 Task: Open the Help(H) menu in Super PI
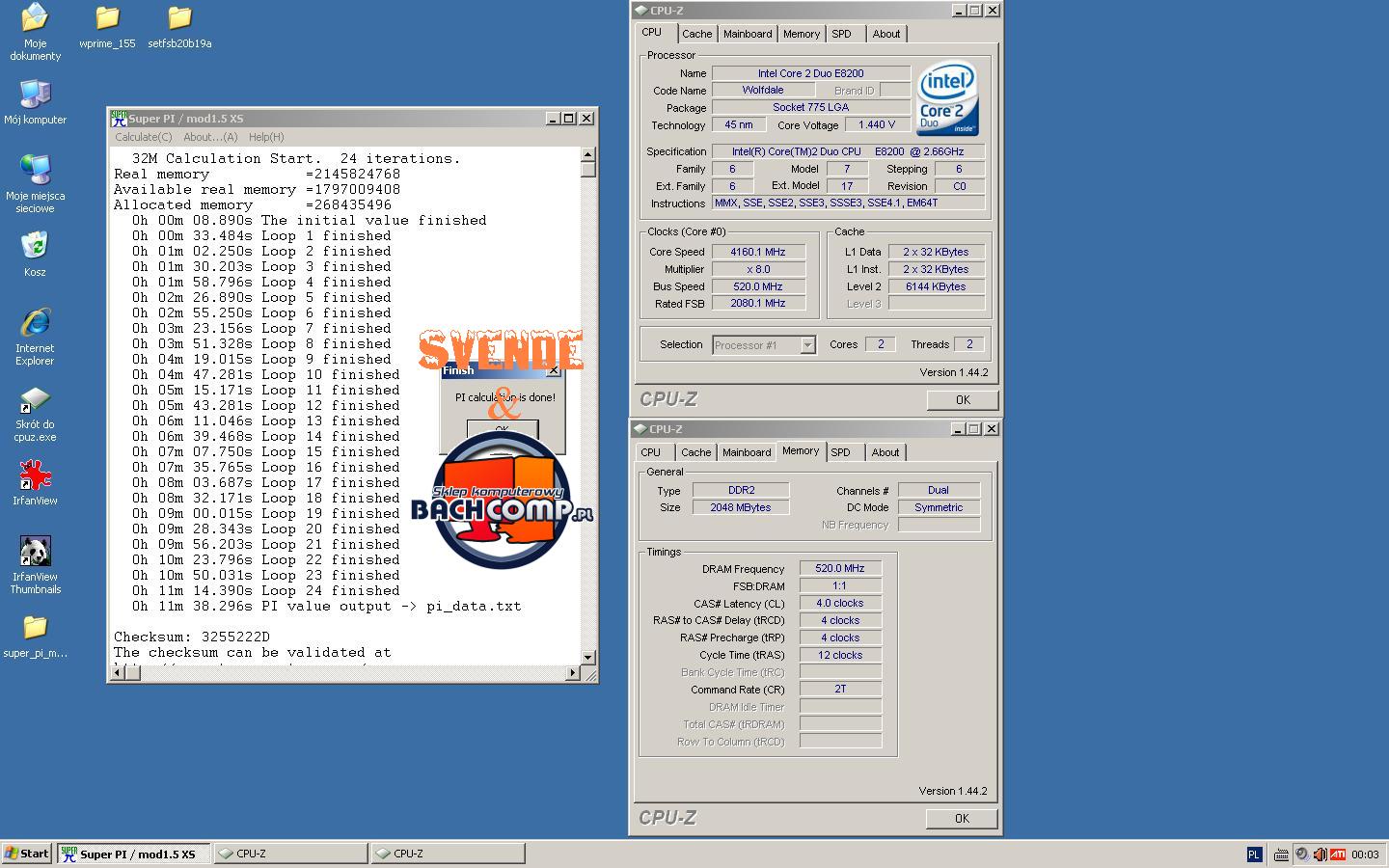click(266, 137)
